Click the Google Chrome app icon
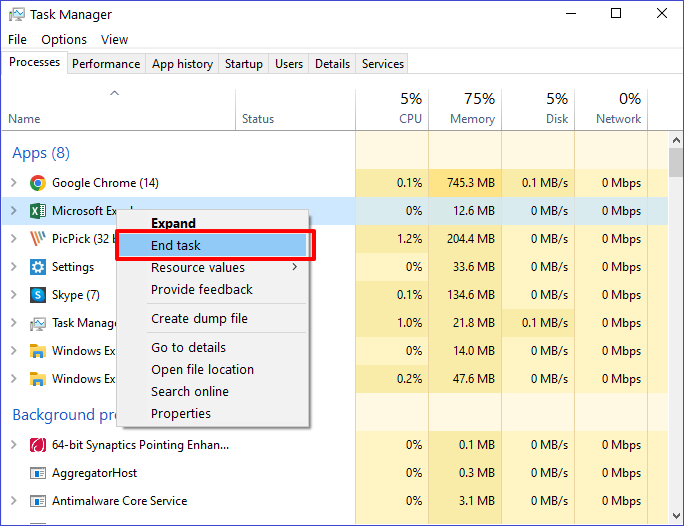 coord(38,183)
